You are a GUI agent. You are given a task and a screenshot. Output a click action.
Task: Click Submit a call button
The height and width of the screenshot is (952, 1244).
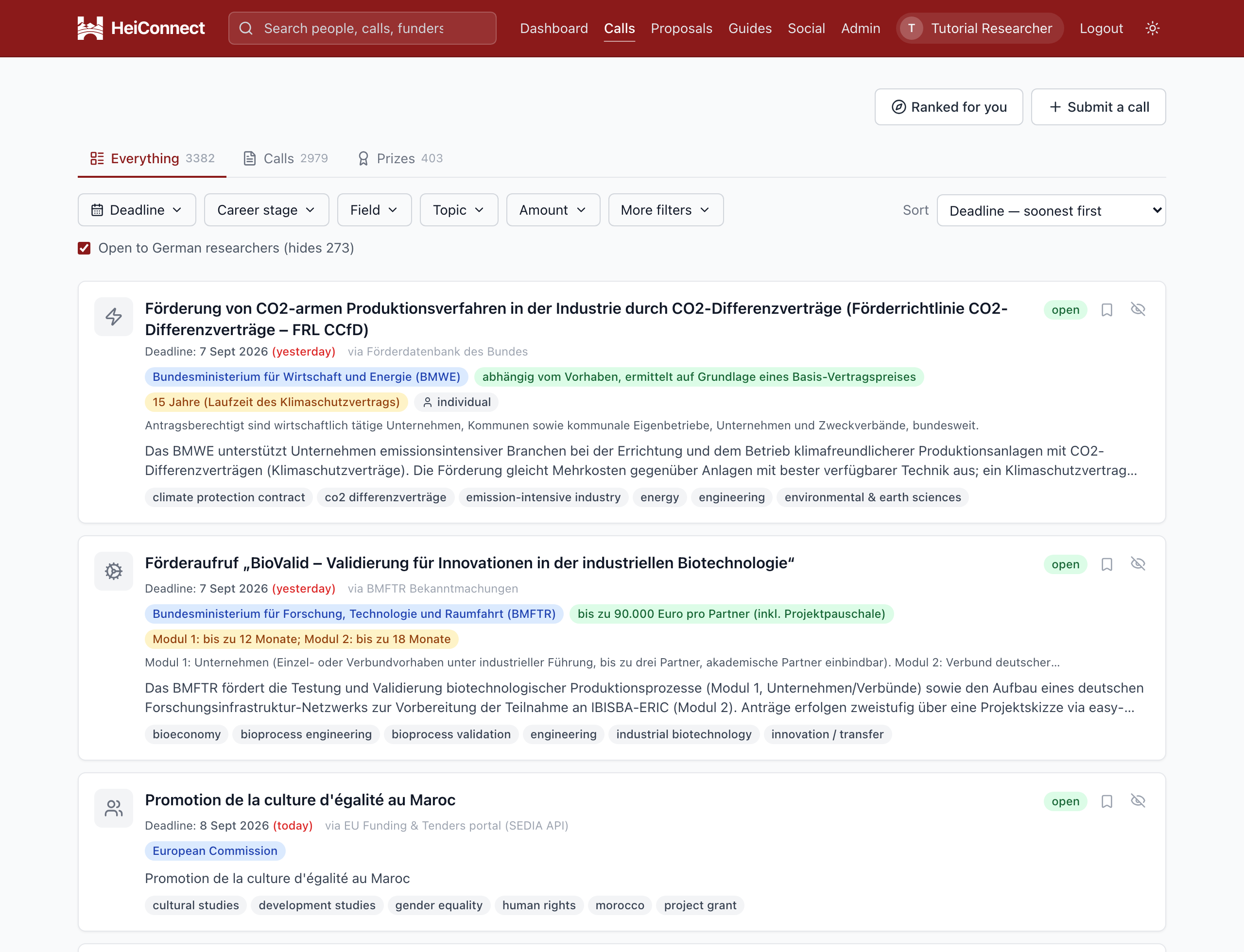pos(1098,107)
